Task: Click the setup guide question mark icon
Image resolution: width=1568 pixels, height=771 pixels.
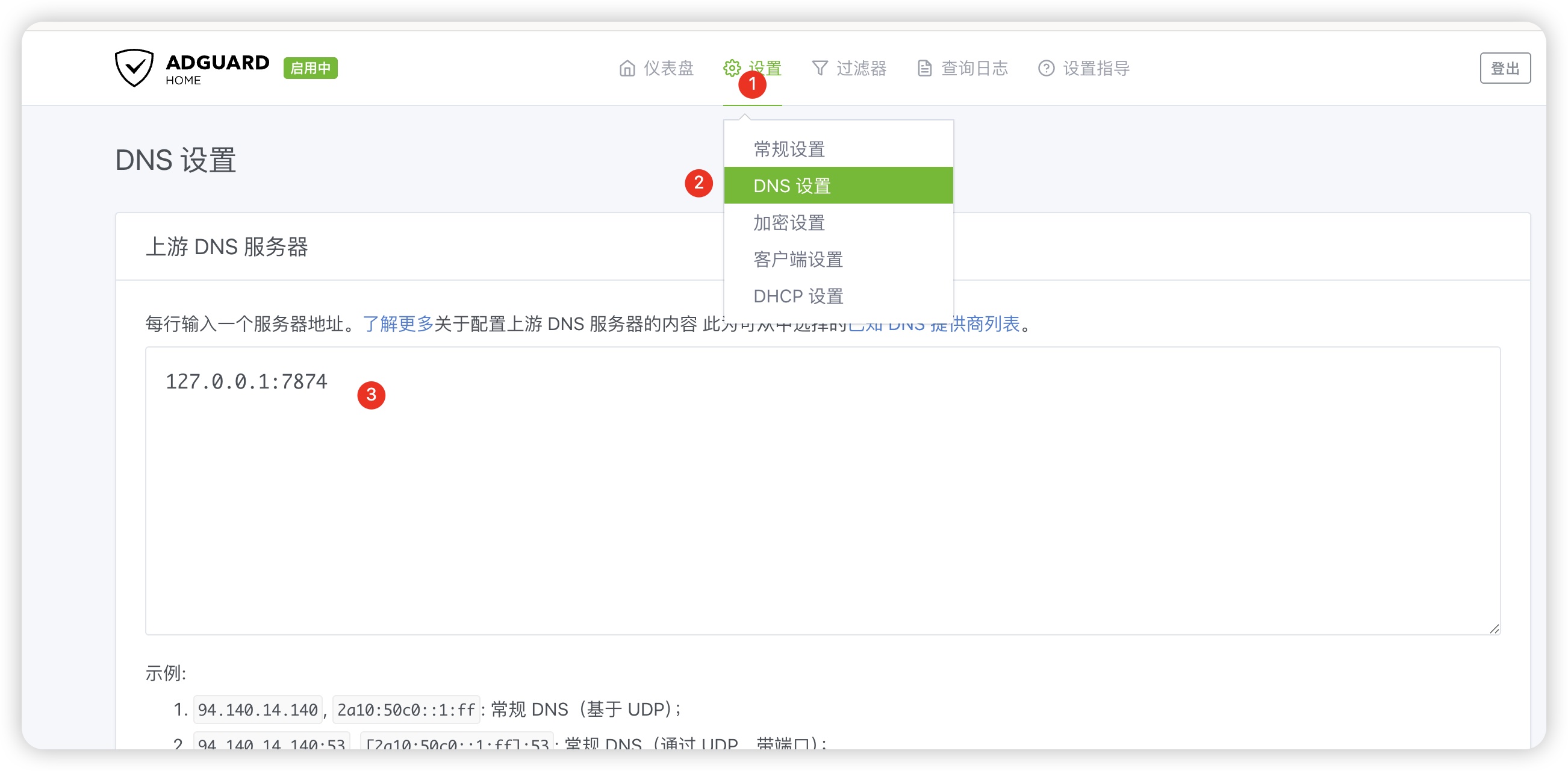Action: [1046, 68]
